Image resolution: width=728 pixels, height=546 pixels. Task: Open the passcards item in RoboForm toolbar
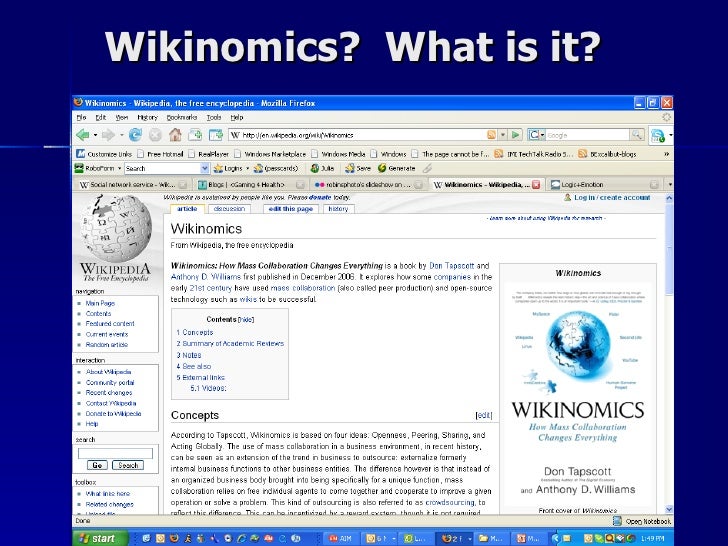(x=276, y=168)
